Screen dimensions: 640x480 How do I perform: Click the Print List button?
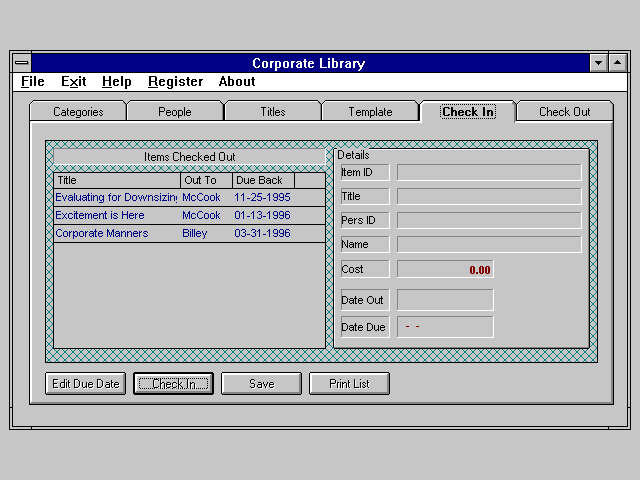(349, 384)
